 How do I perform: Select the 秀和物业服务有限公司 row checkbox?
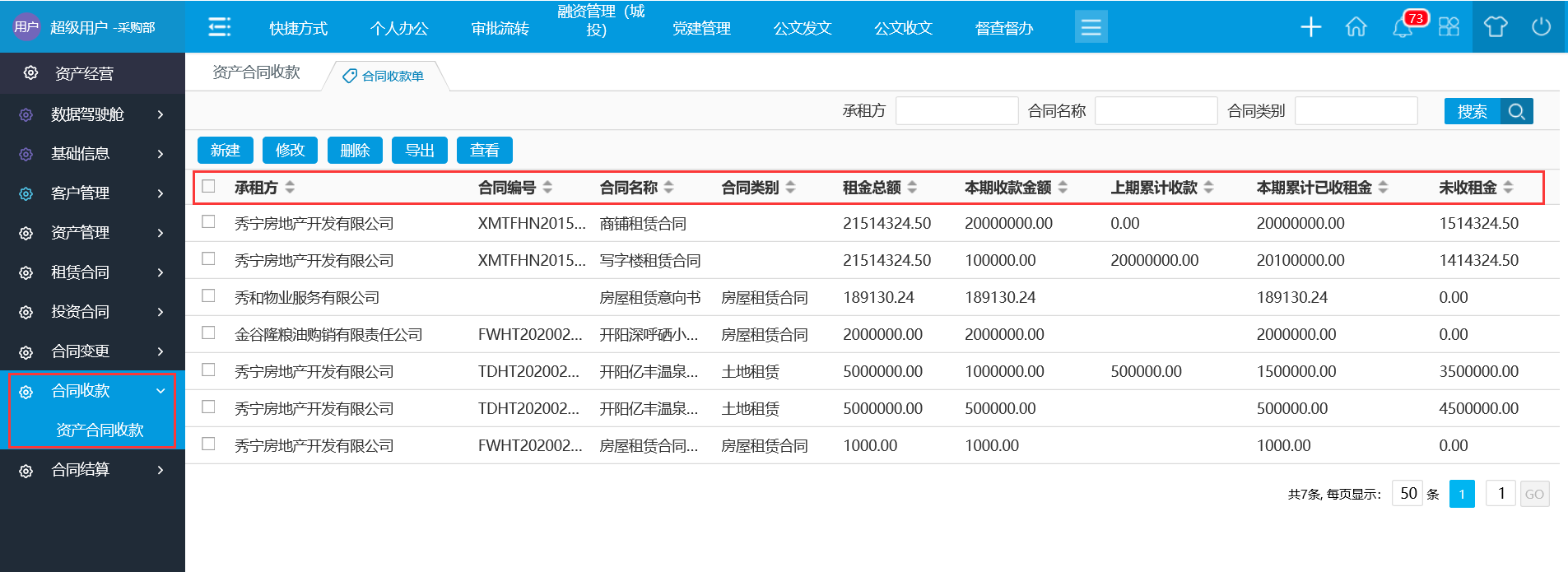(209, 296)
